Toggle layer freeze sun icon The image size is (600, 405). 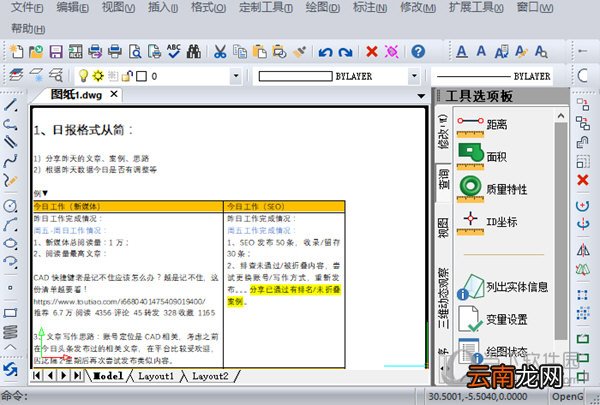(98, 76)
